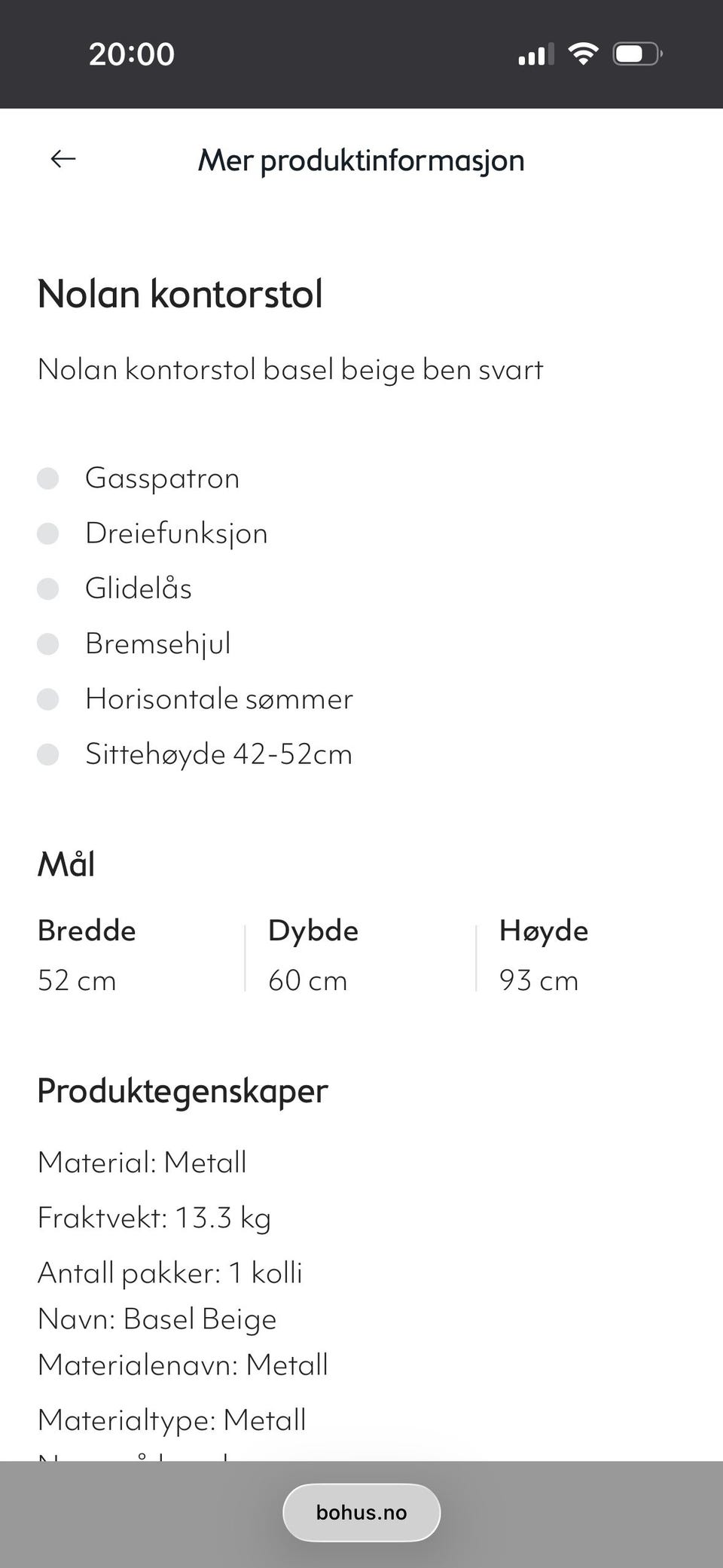Select the Mer produktinformasjon header
723x1568 pixels.
(x=361, y=160)
